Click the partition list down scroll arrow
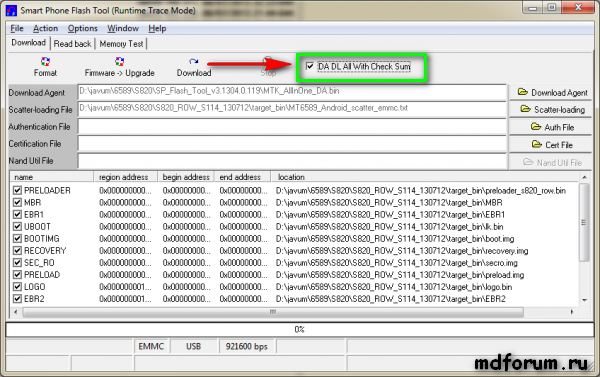 point(584,300)
